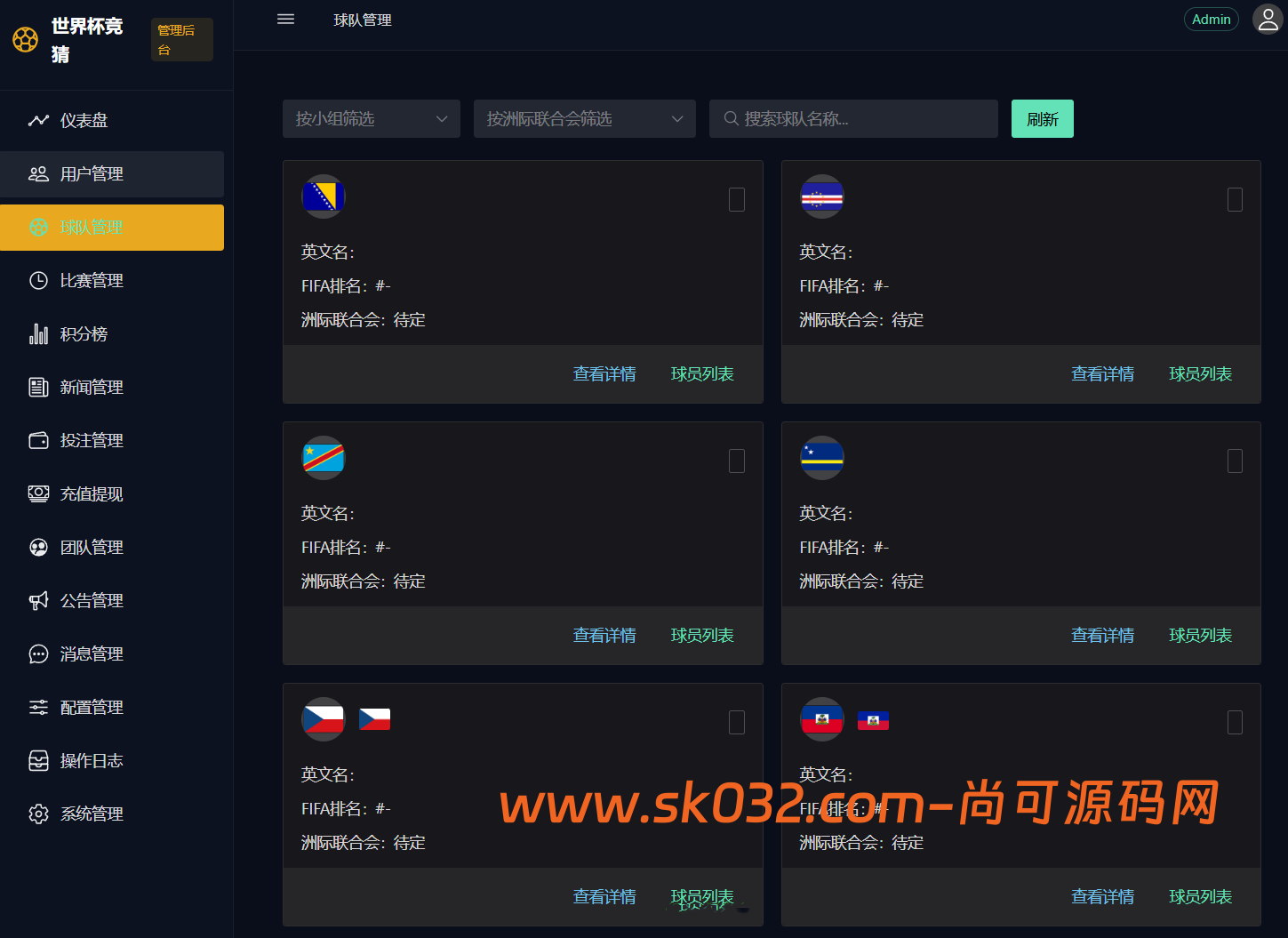1288x938 pixels.
Task: Click the 管理后台 label badge
Action: point(182,40)
